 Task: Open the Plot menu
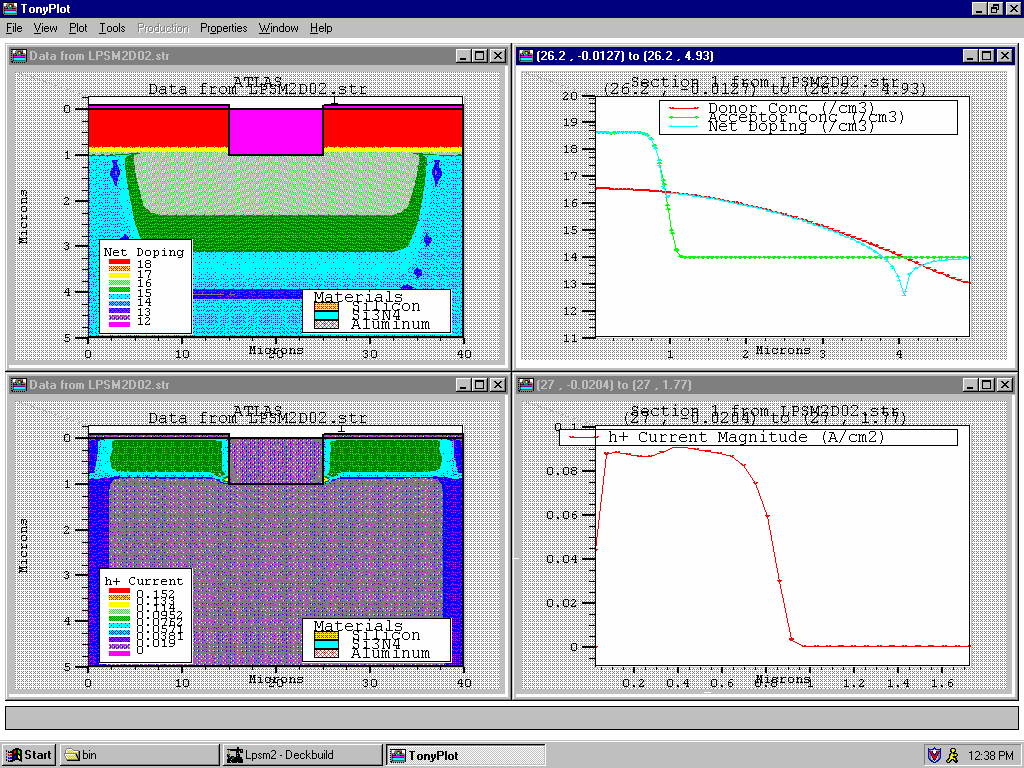78,28
